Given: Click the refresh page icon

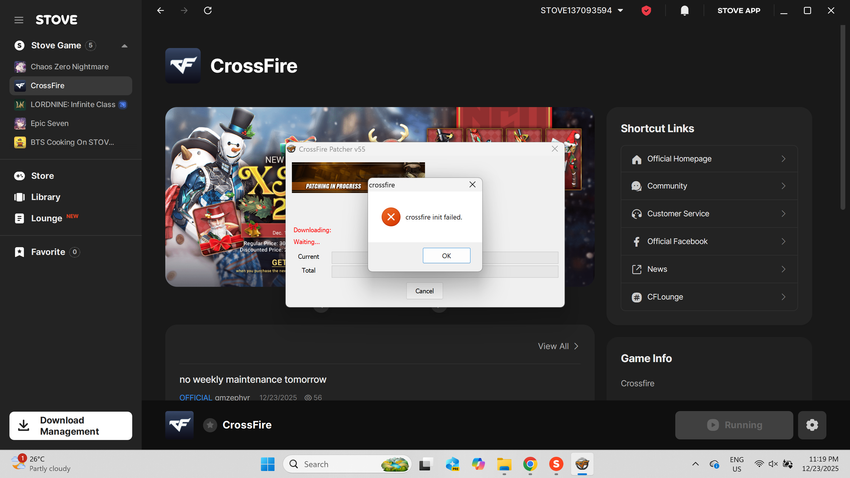Looking at the screenshot, I should point(207,10).
